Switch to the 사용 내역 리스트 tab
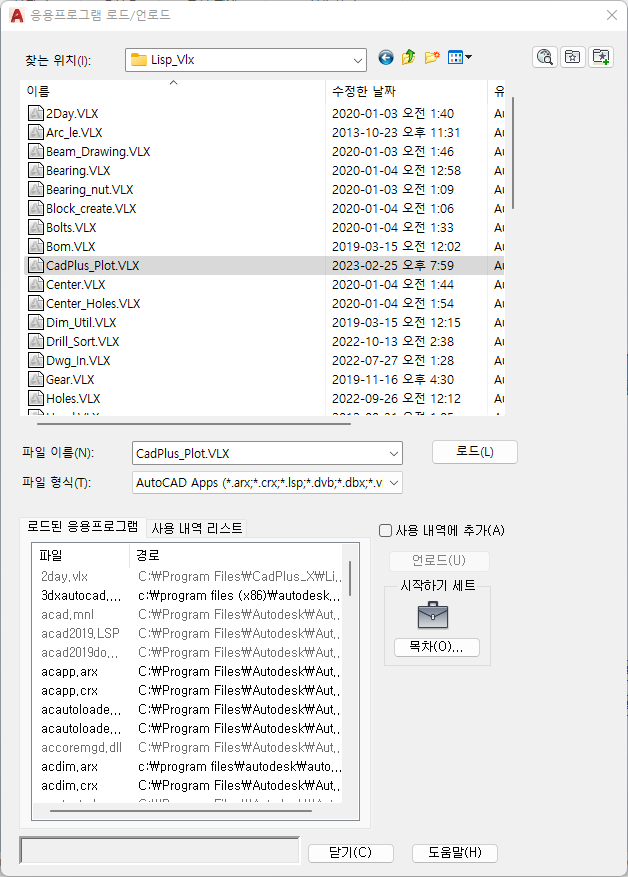 [x=197, y=528]
